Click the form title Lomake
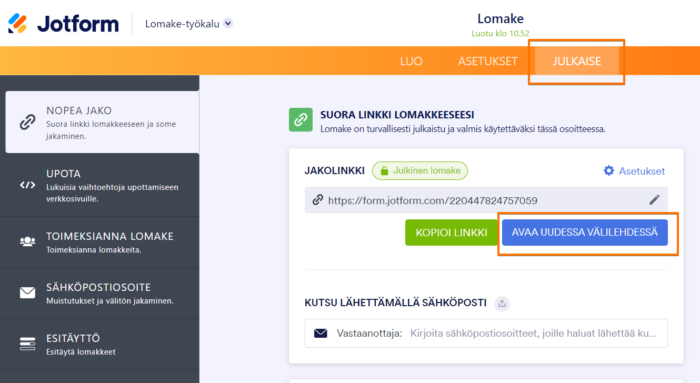Image resolution: width=700 pixels, height=383 pixels. [x=500, y=19]
